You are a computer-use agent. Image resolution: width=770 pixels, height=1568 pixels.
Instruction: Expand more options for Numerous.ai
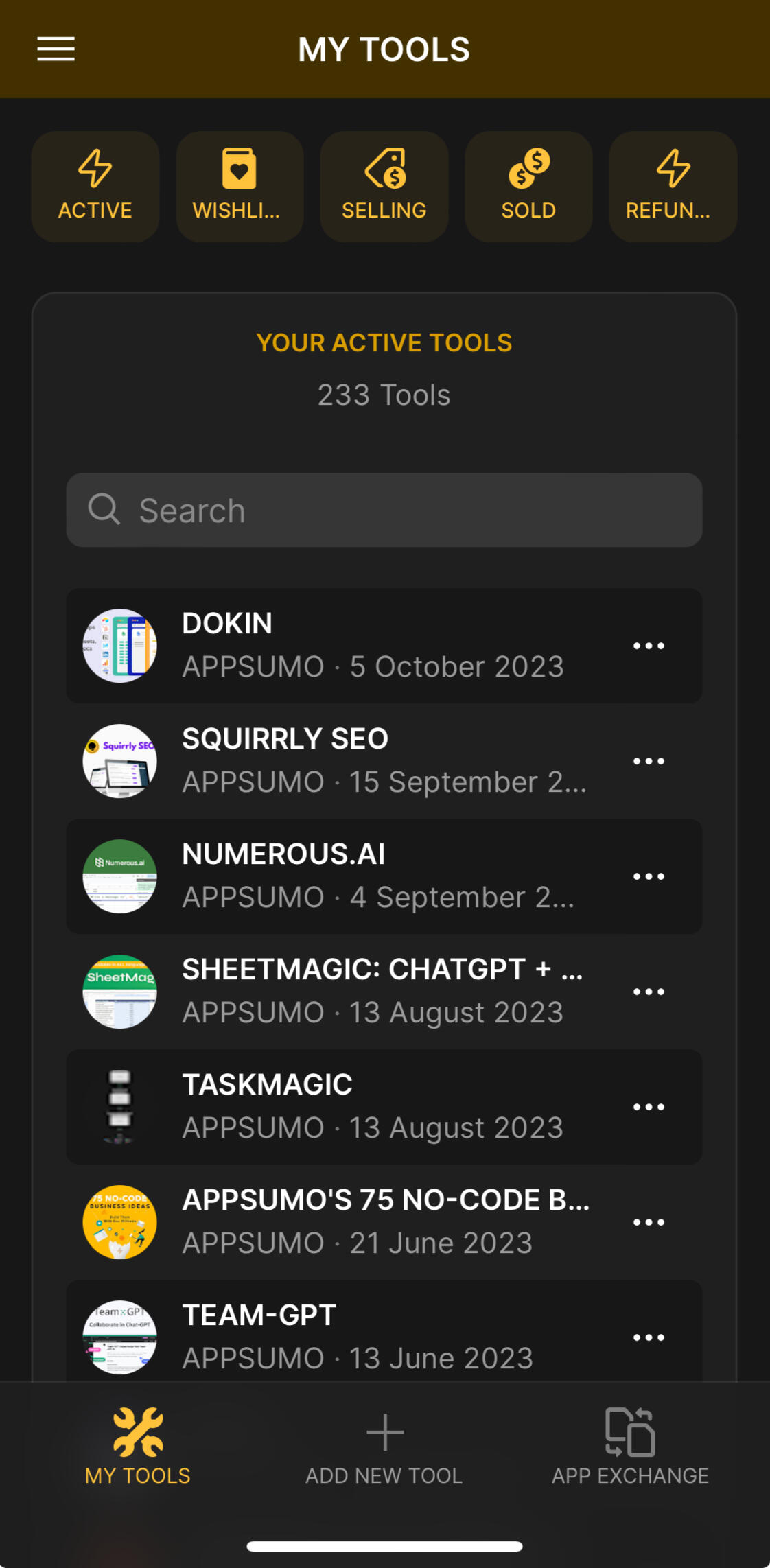(649, 876)
